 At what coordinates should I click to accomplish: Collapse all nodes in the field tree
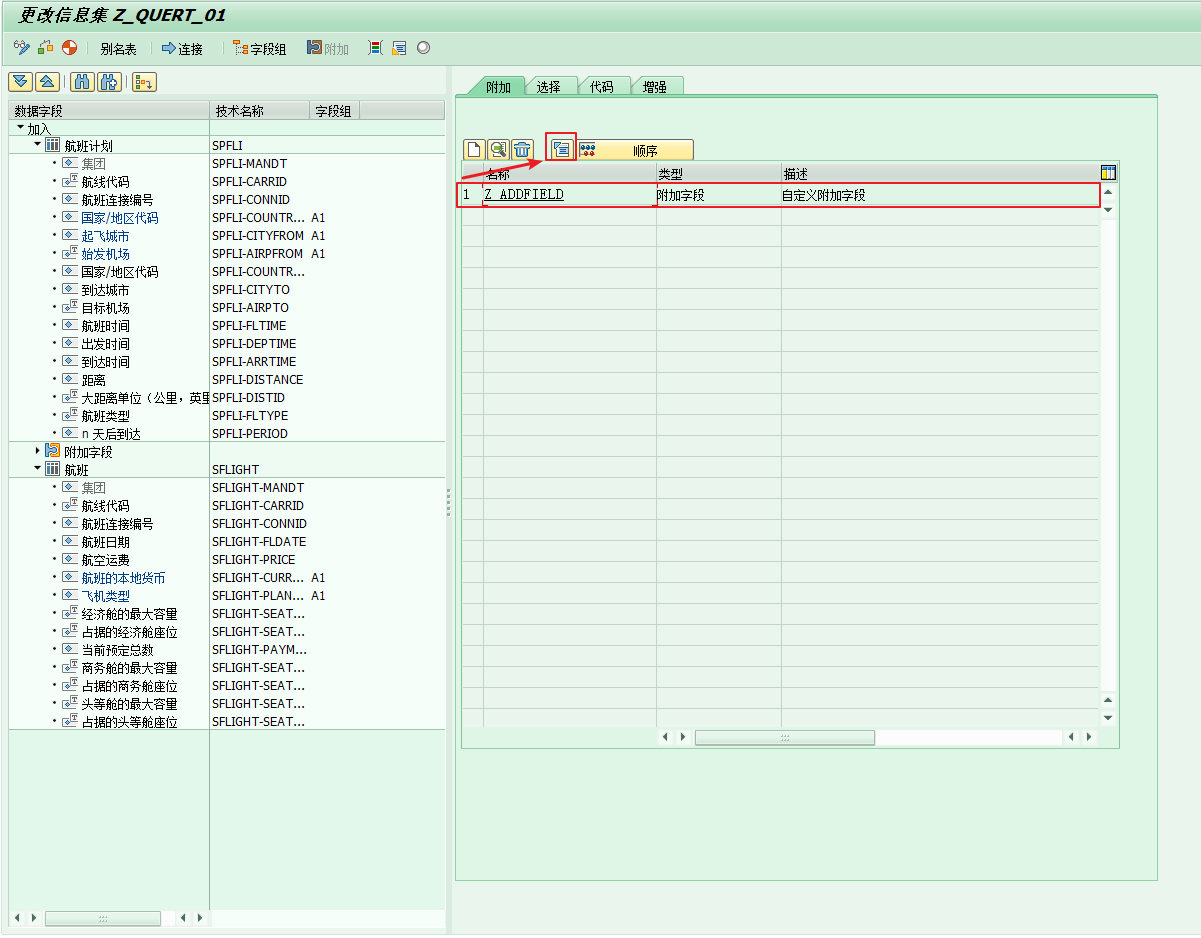point(46,82)
